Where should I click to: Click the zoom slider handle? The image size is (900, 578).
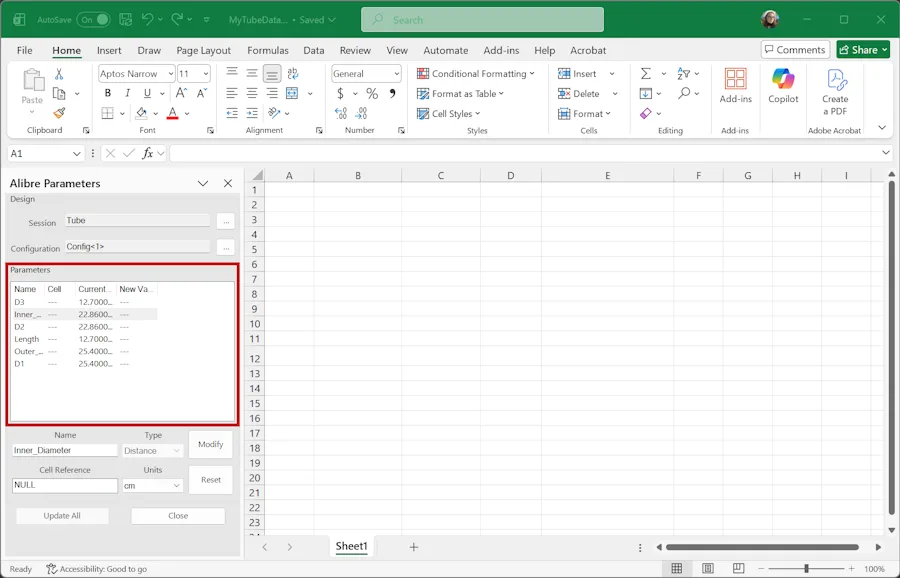click(806, 568)
